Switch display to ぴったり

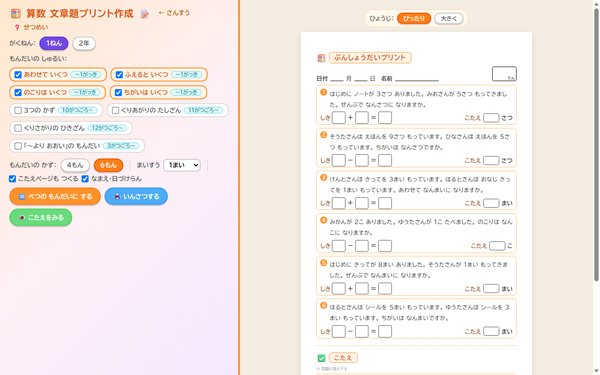pos(414,18)
